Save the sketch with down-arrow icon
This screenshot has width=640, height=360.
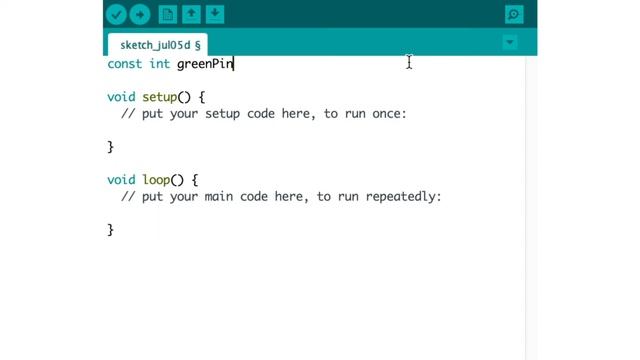coord(215,14)
